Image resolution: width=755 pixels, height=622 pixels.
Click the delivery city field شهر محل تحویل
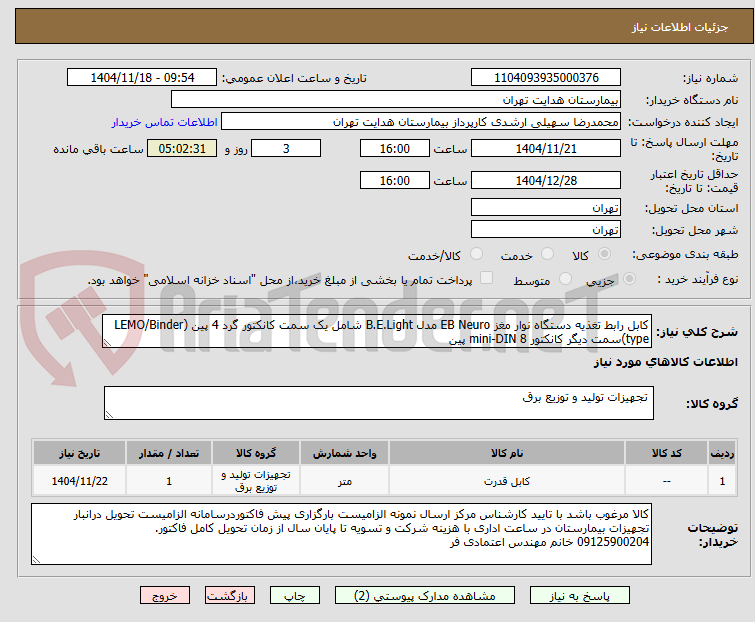(546, 230)
